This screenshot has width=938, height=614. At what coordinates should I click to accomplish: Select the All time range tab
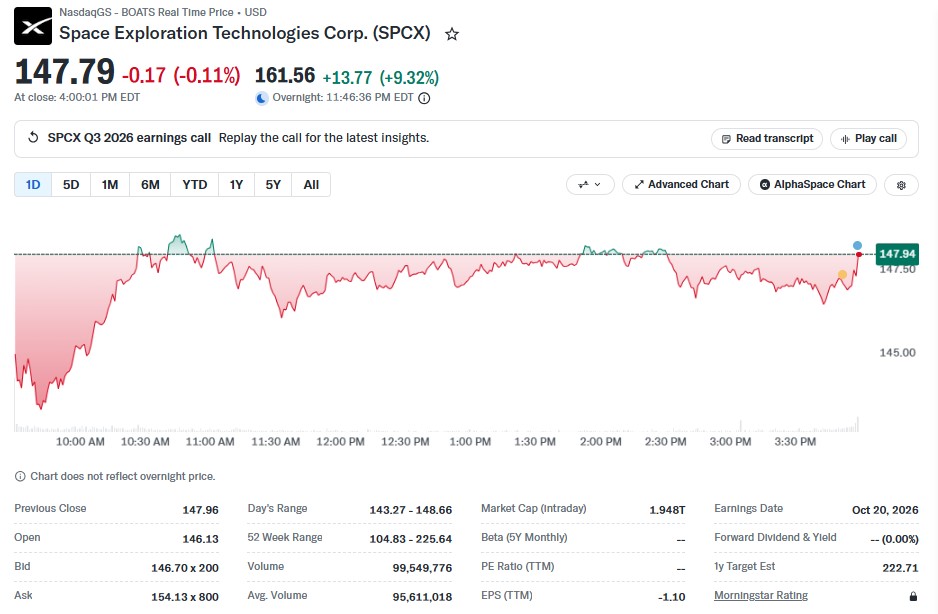[311, 185]
